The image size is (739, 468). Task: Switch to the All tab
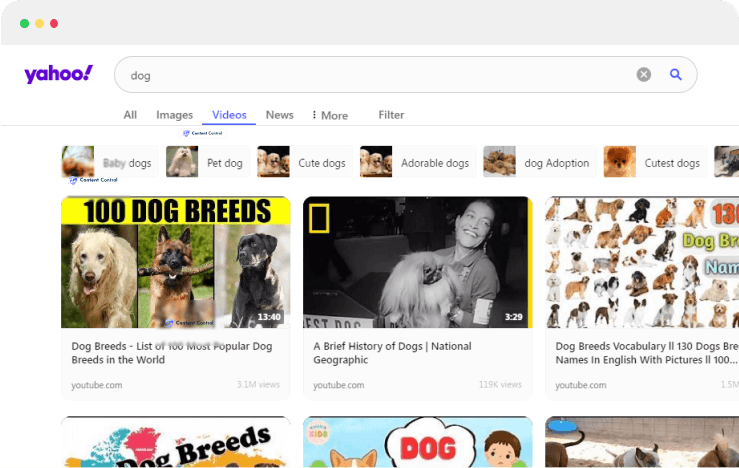(x=130, y=115)
